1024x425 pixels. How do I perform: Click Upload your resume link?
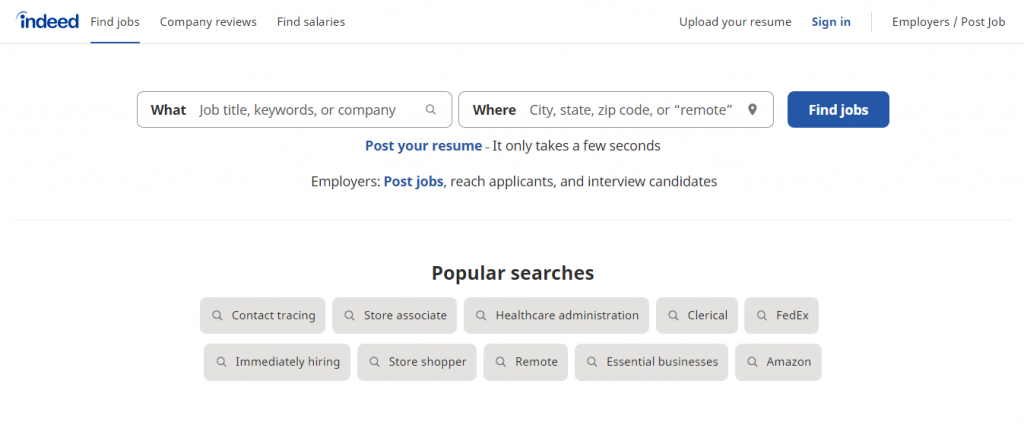(x=735, y=22)
